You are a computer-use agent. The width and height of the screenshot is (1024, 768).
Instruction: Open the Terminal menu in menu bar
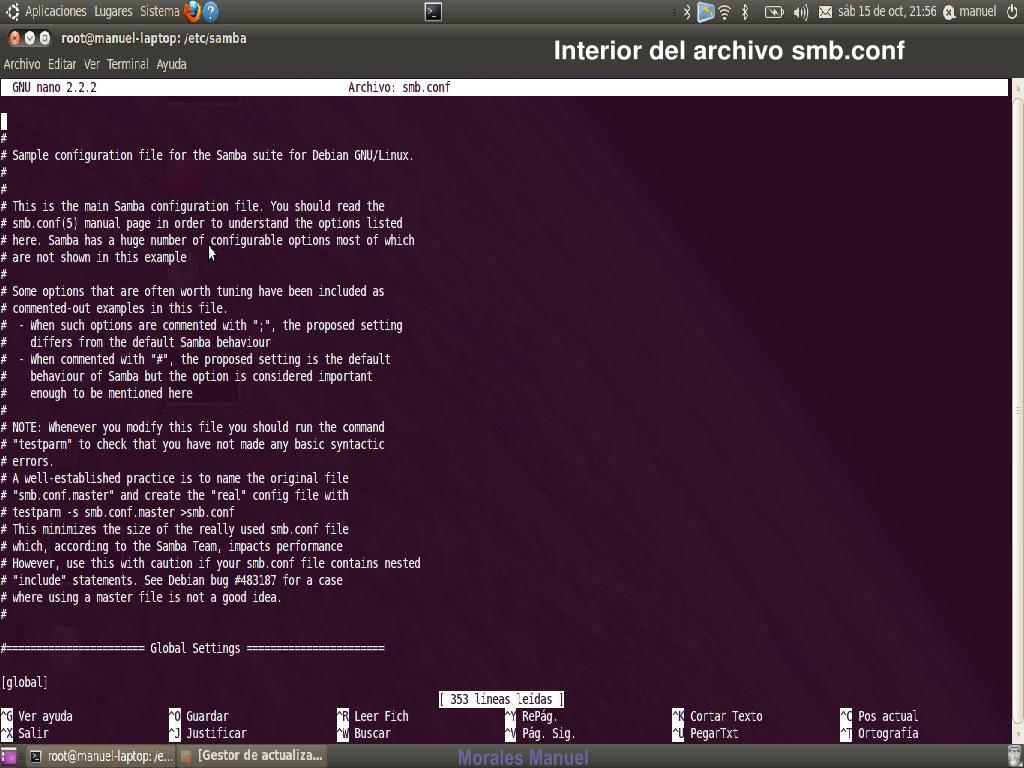click(127, 64)
